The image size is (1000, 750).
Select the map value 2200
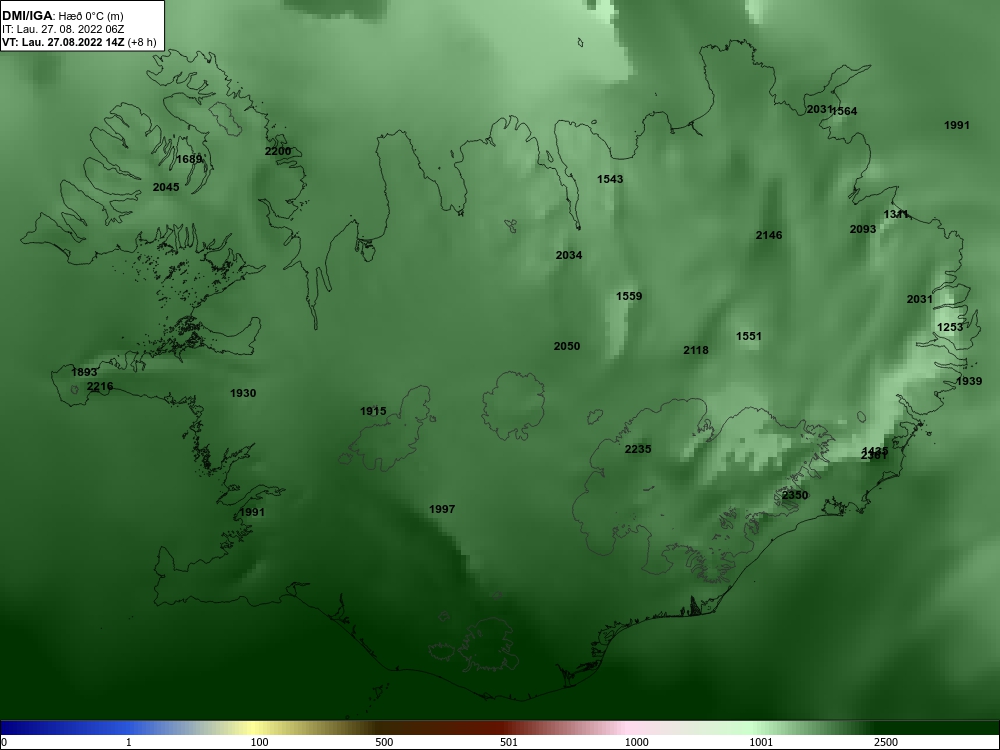278,151
